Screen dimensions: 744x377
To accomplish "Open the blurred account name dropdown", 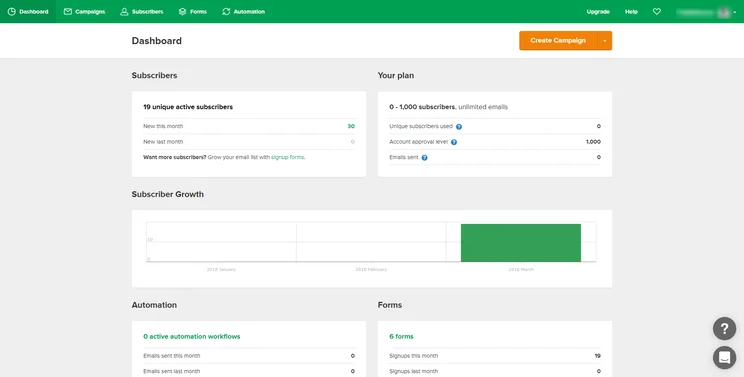I will [x=706, y=12].
